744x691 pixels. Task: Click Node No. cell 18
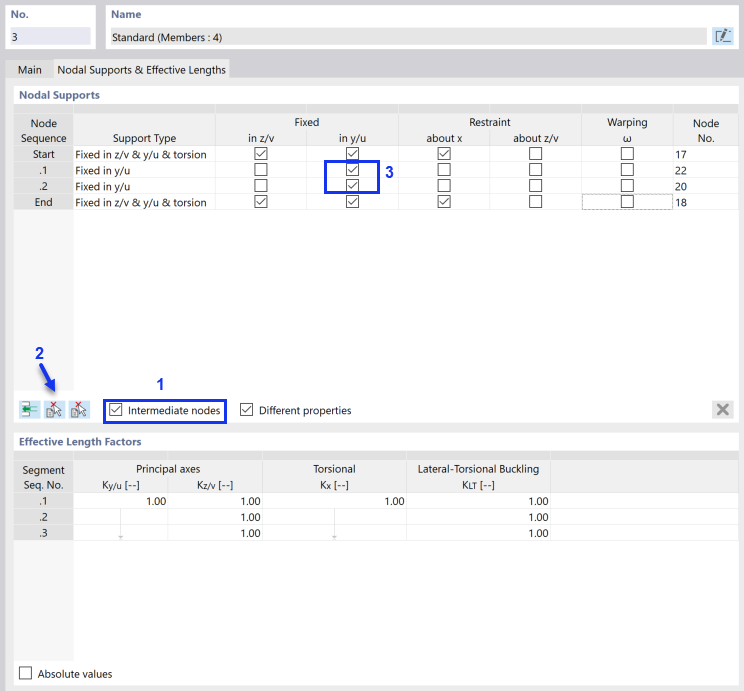tap(706, 202)
